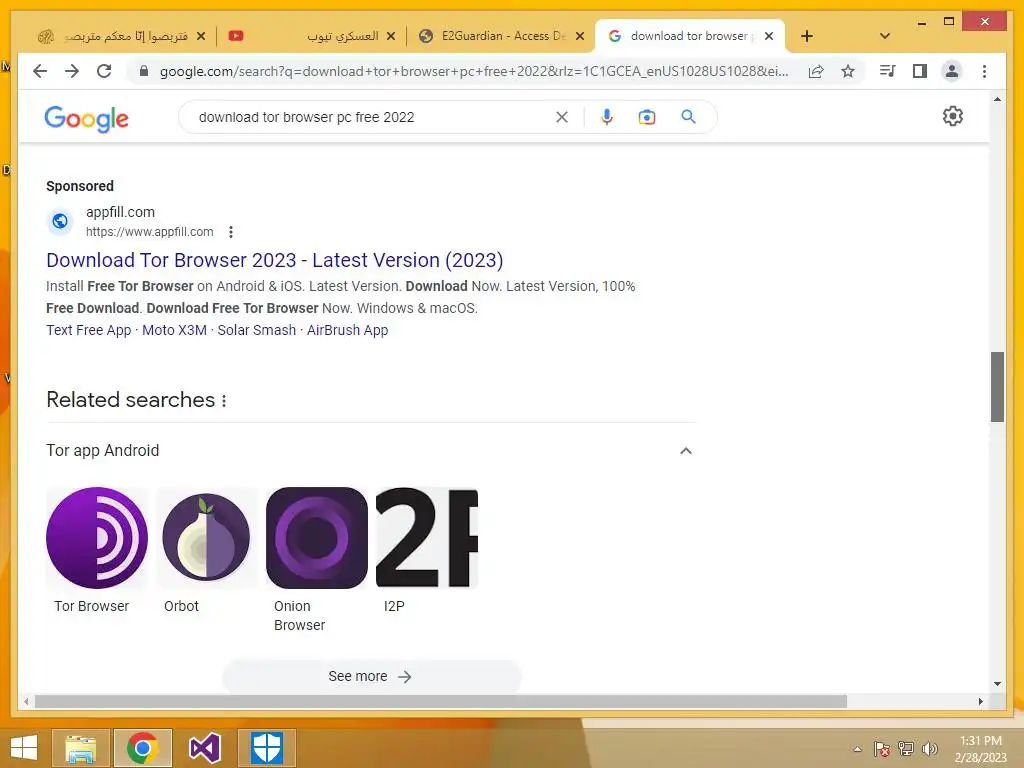Open the https://www.appfill.com URL line
Screen dimensions: 1024x768
click(150, 232)
